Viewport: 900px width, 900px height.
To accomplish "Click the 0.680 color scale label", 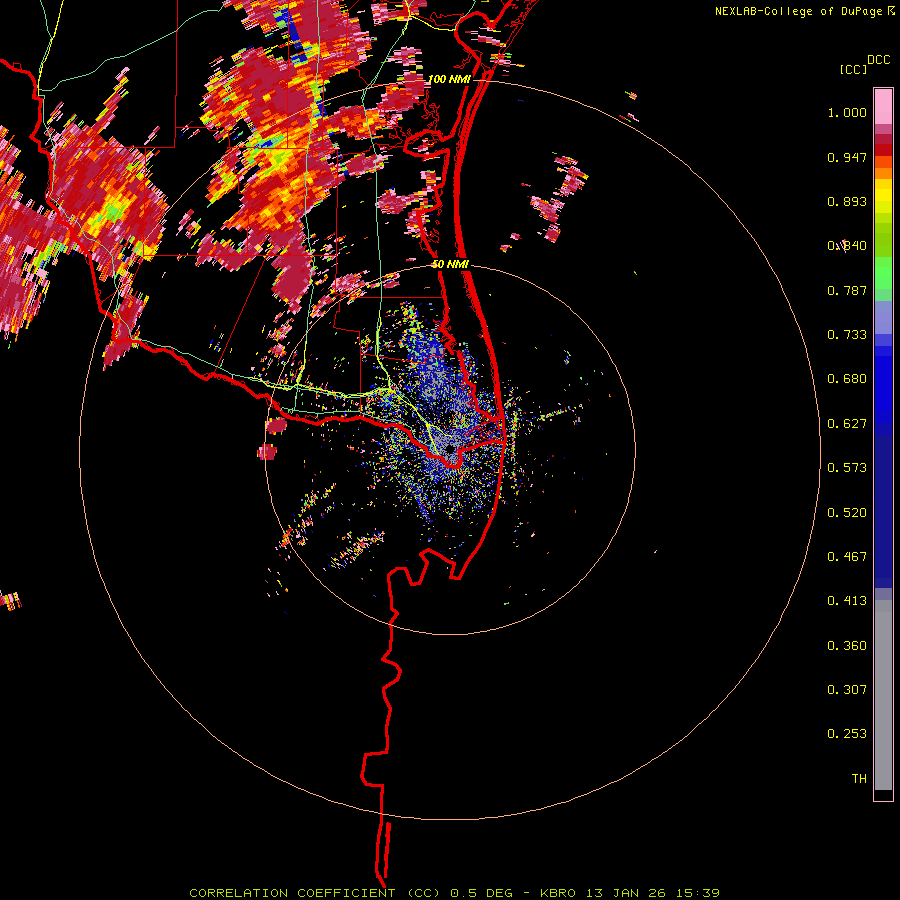I will click(847, 379).
